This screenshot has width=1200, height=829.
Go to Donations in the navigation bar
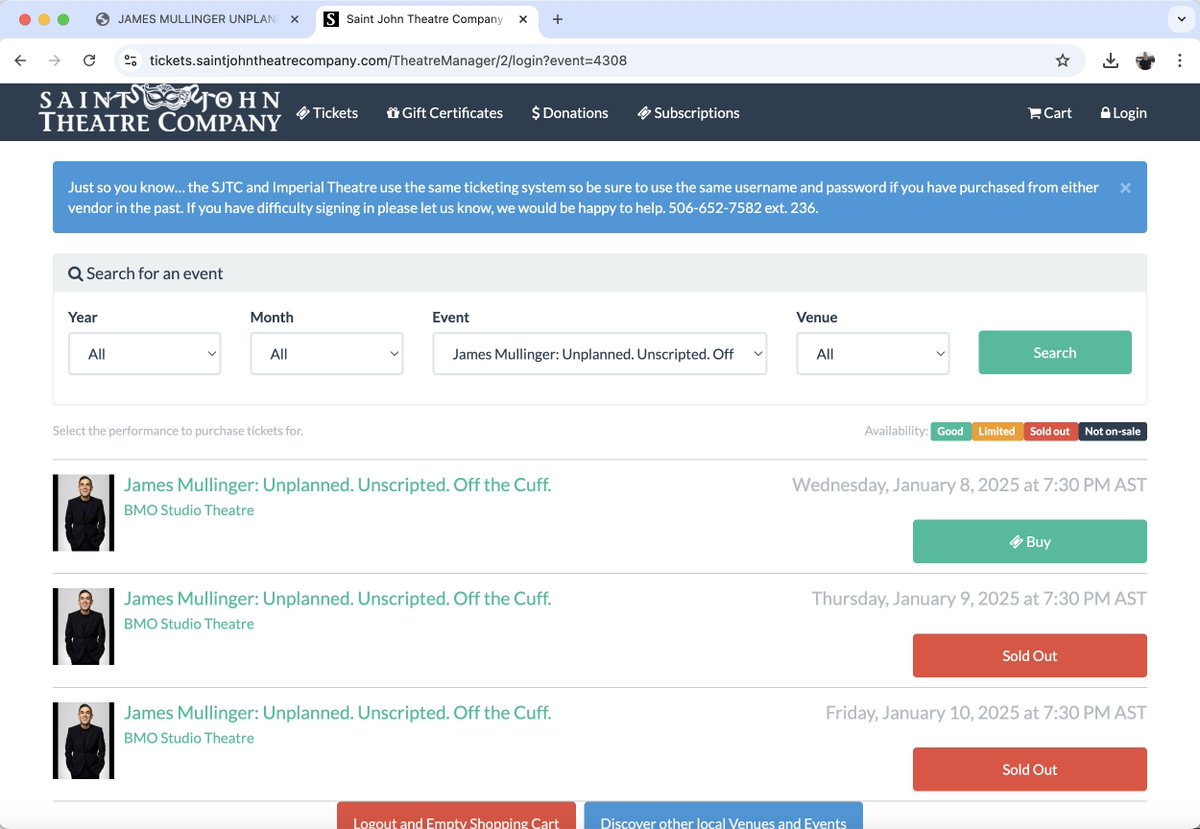(570, 113)
